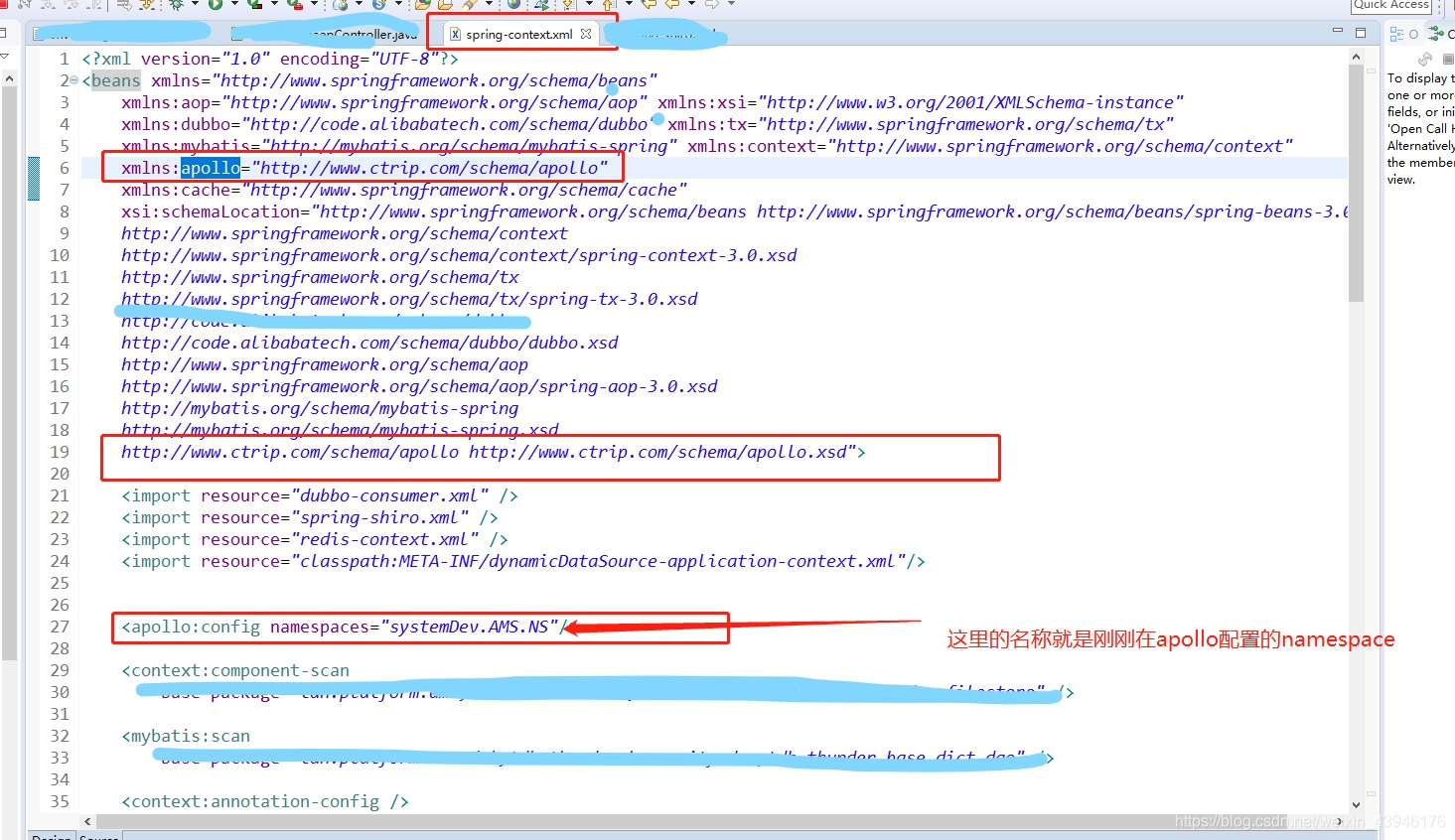The image size is (1455, 840).
Task: Close the spring-context.xml tab
Action: click(586, 34)
